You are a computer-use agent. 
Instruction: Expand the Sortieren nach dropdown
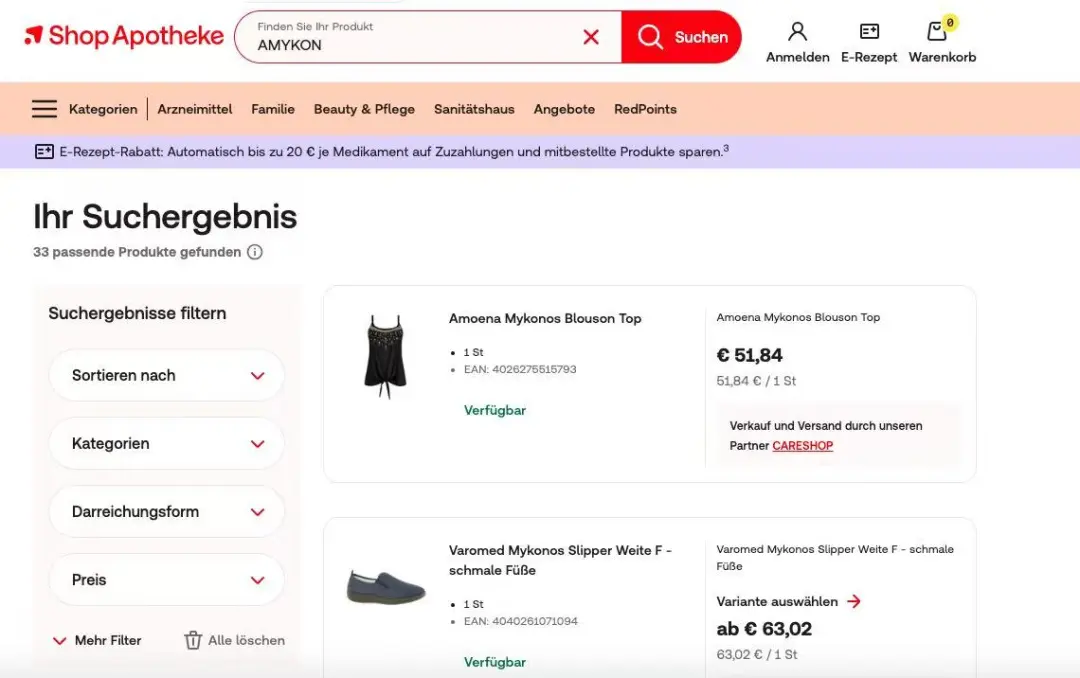click(x=166, y=376)
